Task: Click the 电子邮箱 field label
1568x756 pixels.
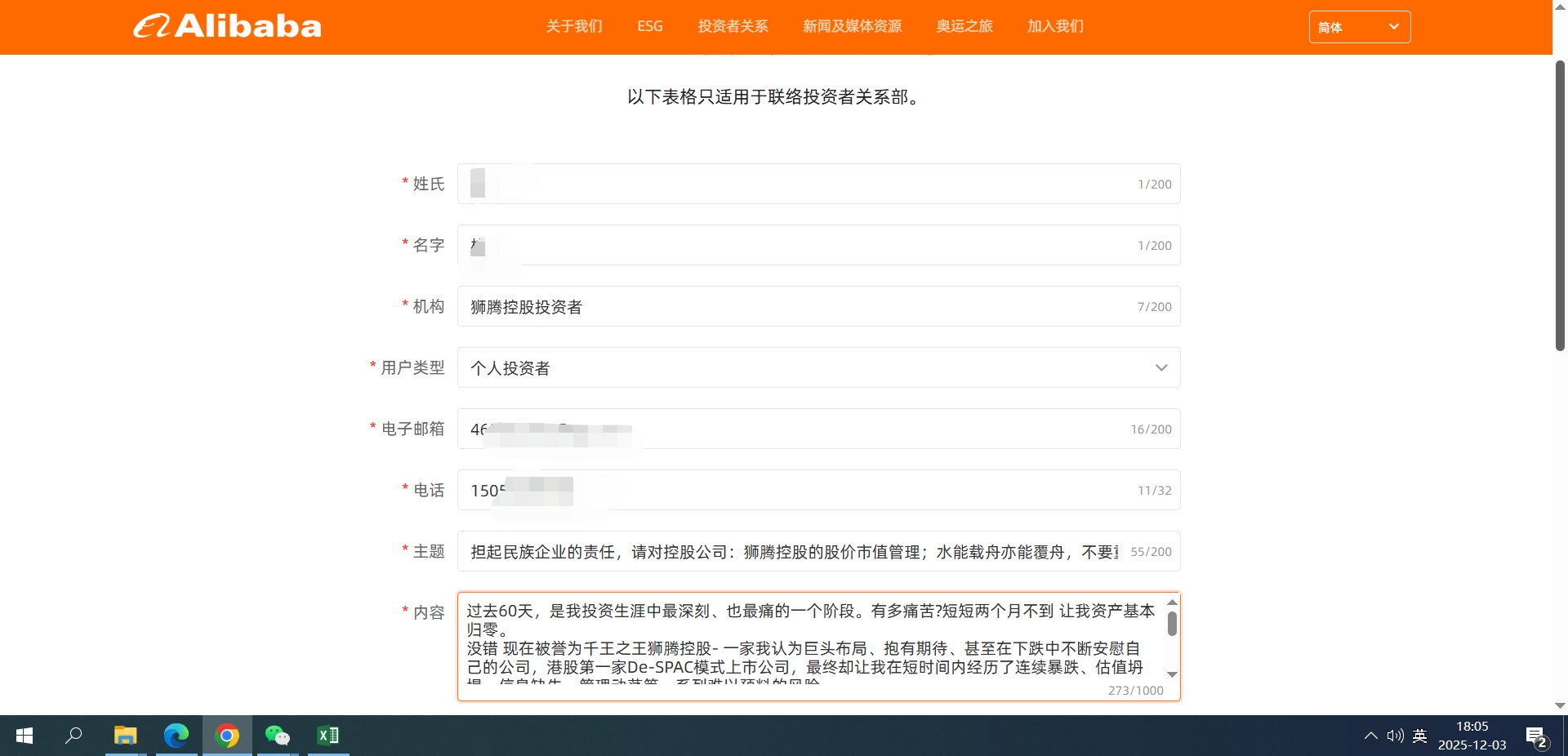Action: click(x=413, y=429)
